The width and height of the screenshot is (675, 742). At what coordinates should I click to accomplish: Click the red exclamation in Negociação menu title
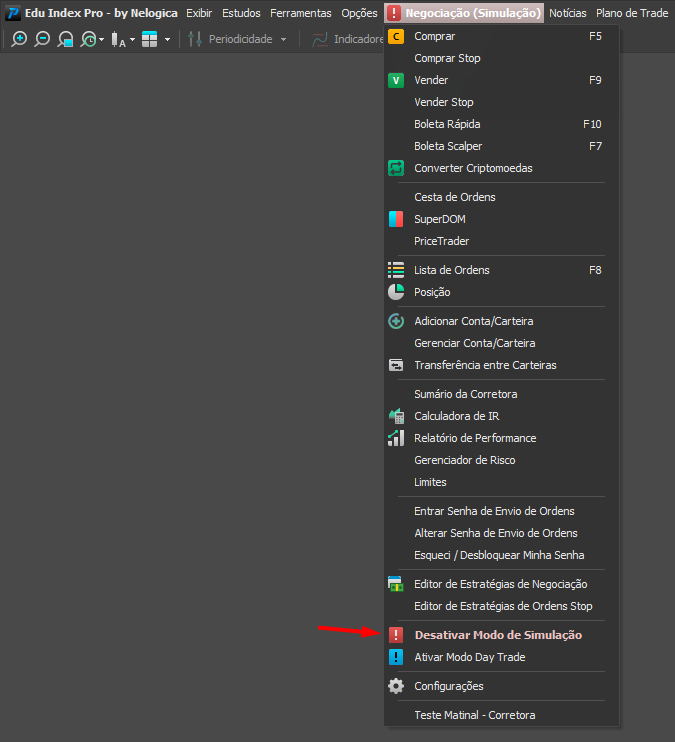[x=393, y=13]
